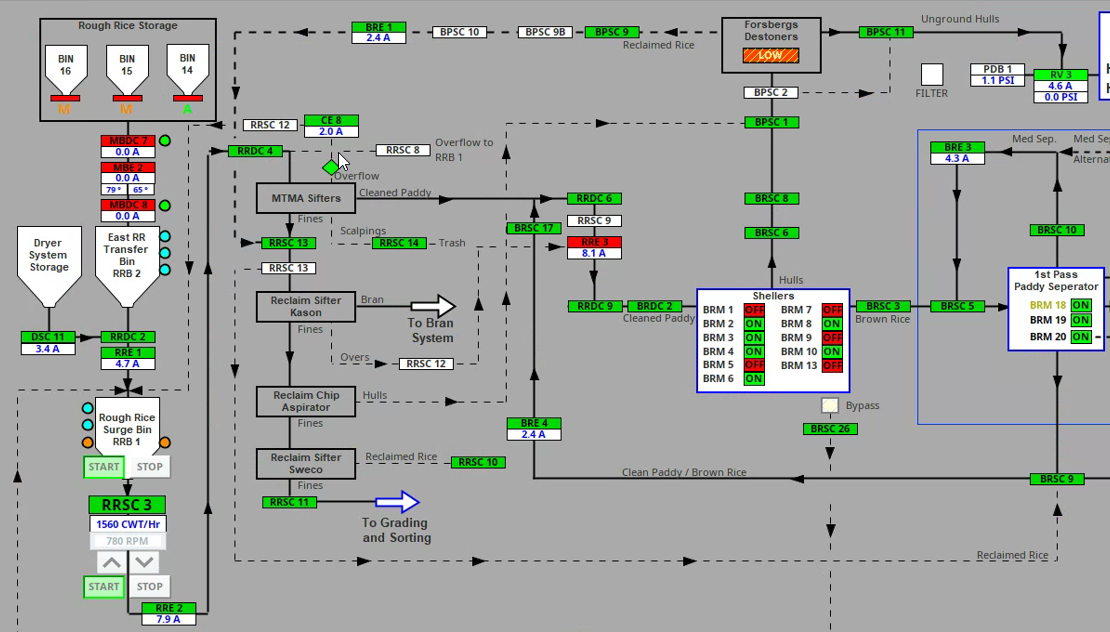Select the DSC 11 conveyor tag
The image size is (1110, 632).
[x=48, y=337]
